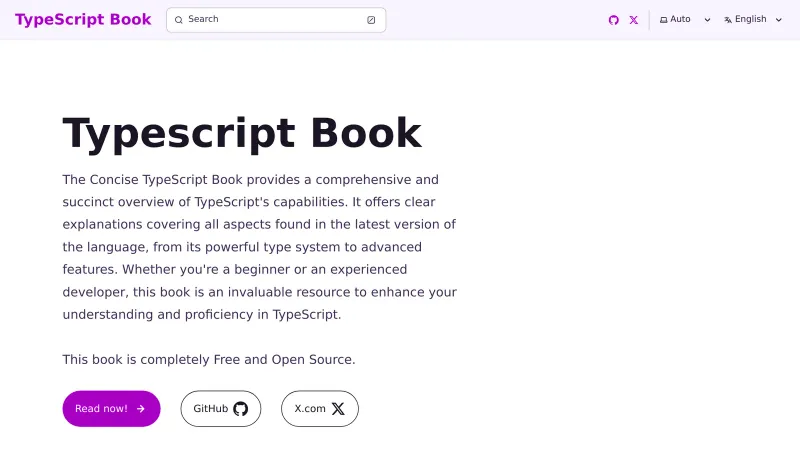
Task: Go to the TypeScript Book home title link
Action: pos(83,20)
